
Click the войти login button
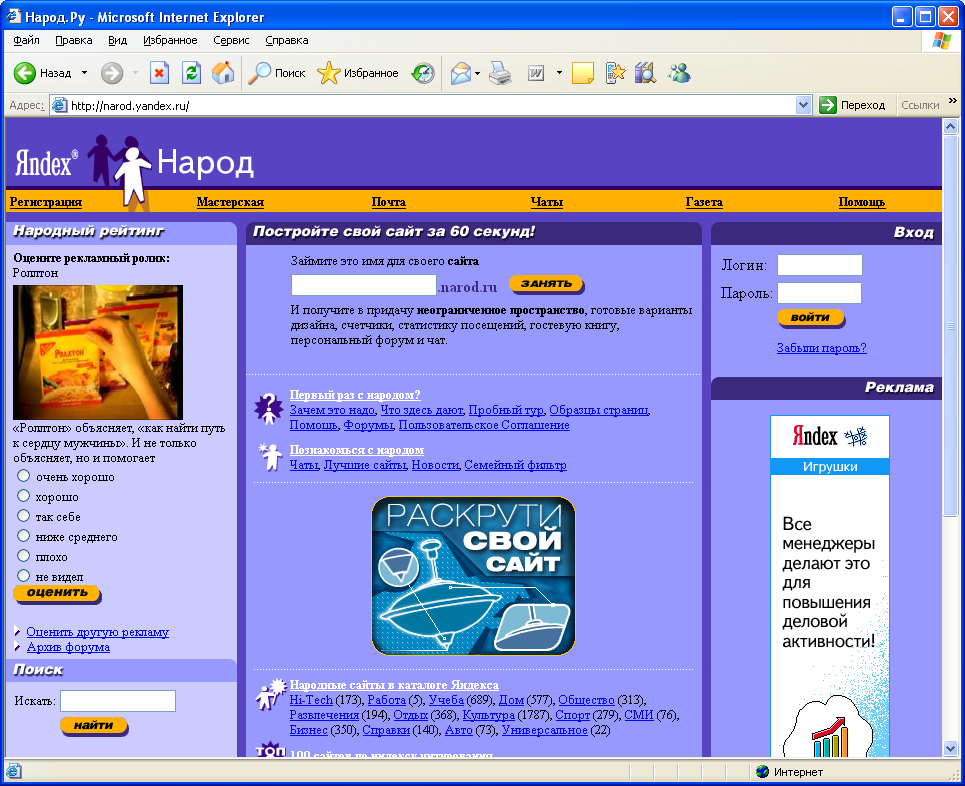click(811, 318)
